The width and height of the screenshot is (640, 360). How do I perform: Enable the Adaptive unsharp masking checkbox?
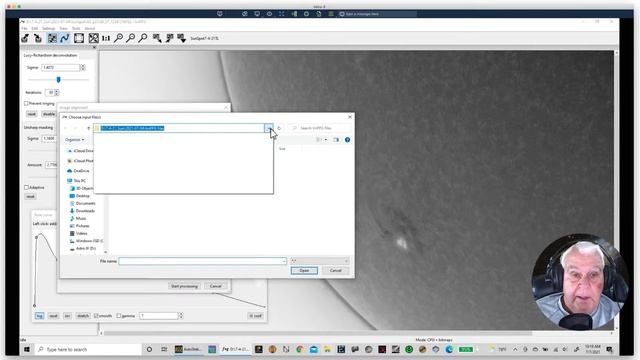[x=27, y=187]
